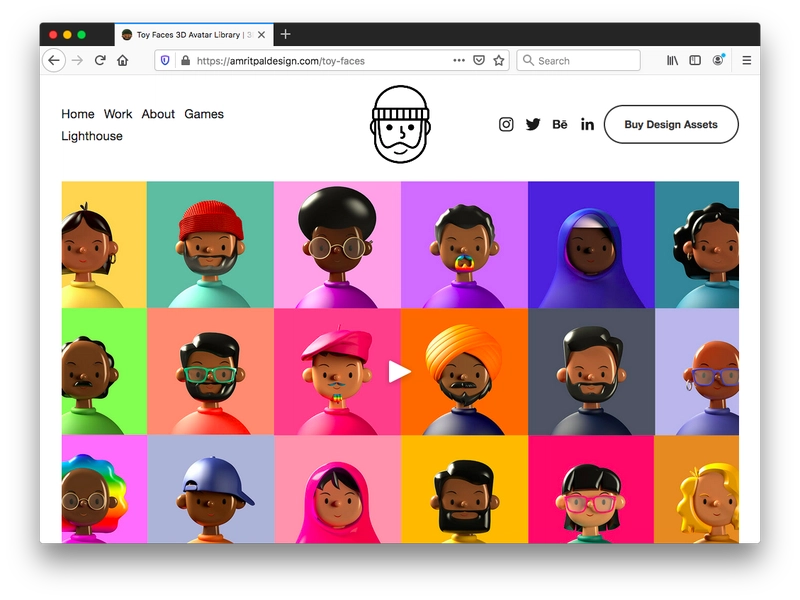Screen dimensions: 800x600
Task: Save page to Pocket
Action: click(479, 61)
